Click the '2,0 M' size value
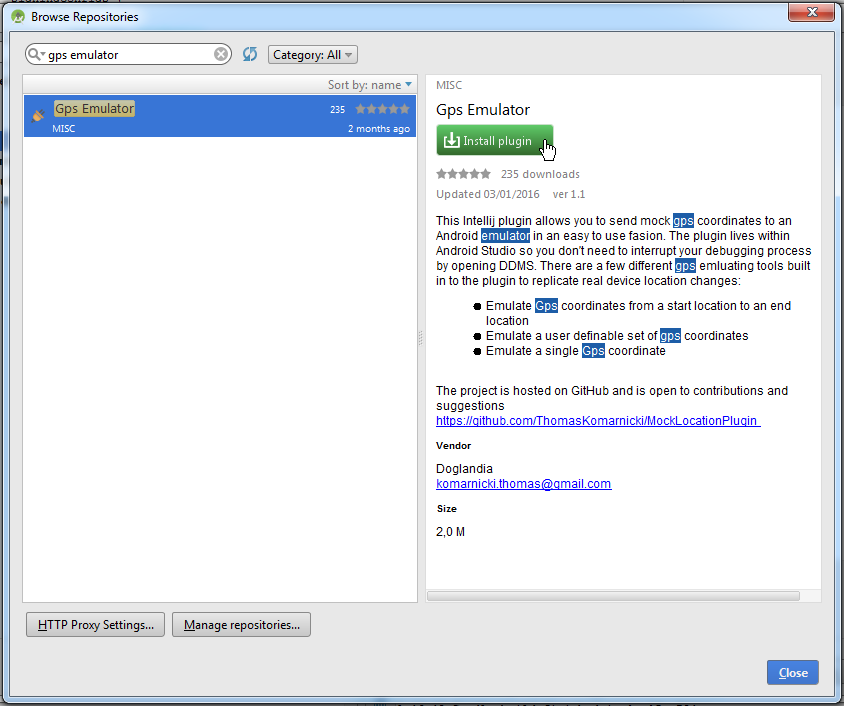Viewport: 844px width, 706px height. [x=451, y=532]
